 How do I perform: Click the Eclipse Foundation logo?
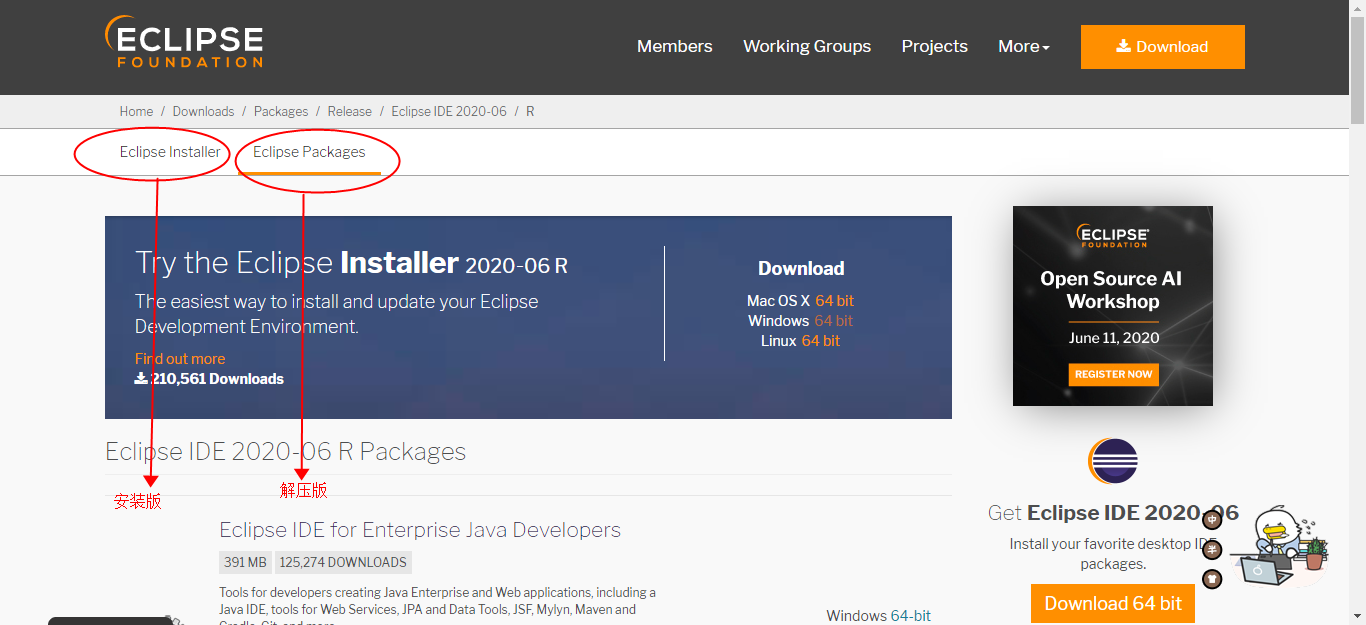(x=184, y=43)
